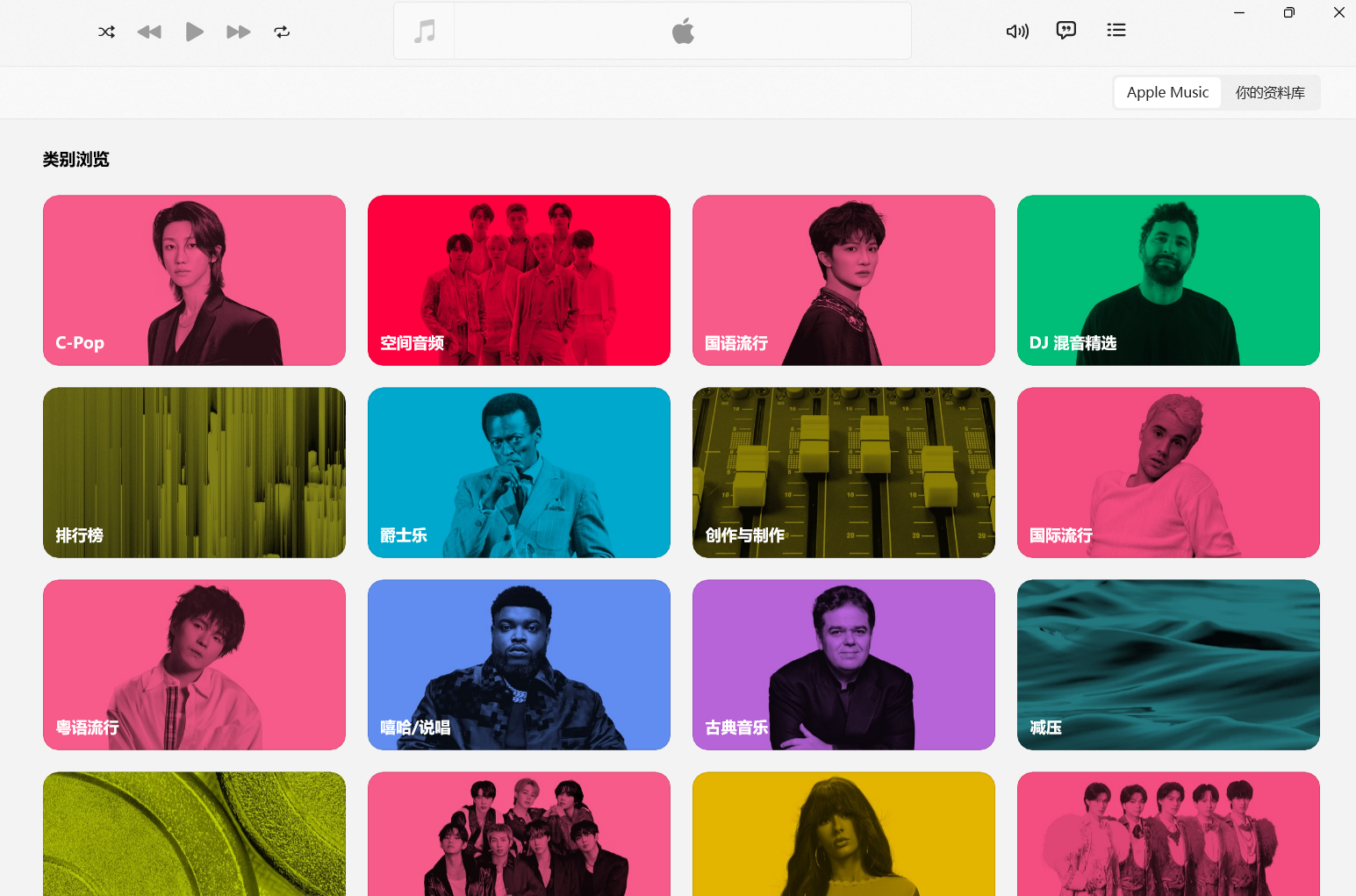Image resolution: width=1356 pixels, height=896 pixels.
Task: Switch to the Apple Music tab
Action: [x=1166, y=92]
